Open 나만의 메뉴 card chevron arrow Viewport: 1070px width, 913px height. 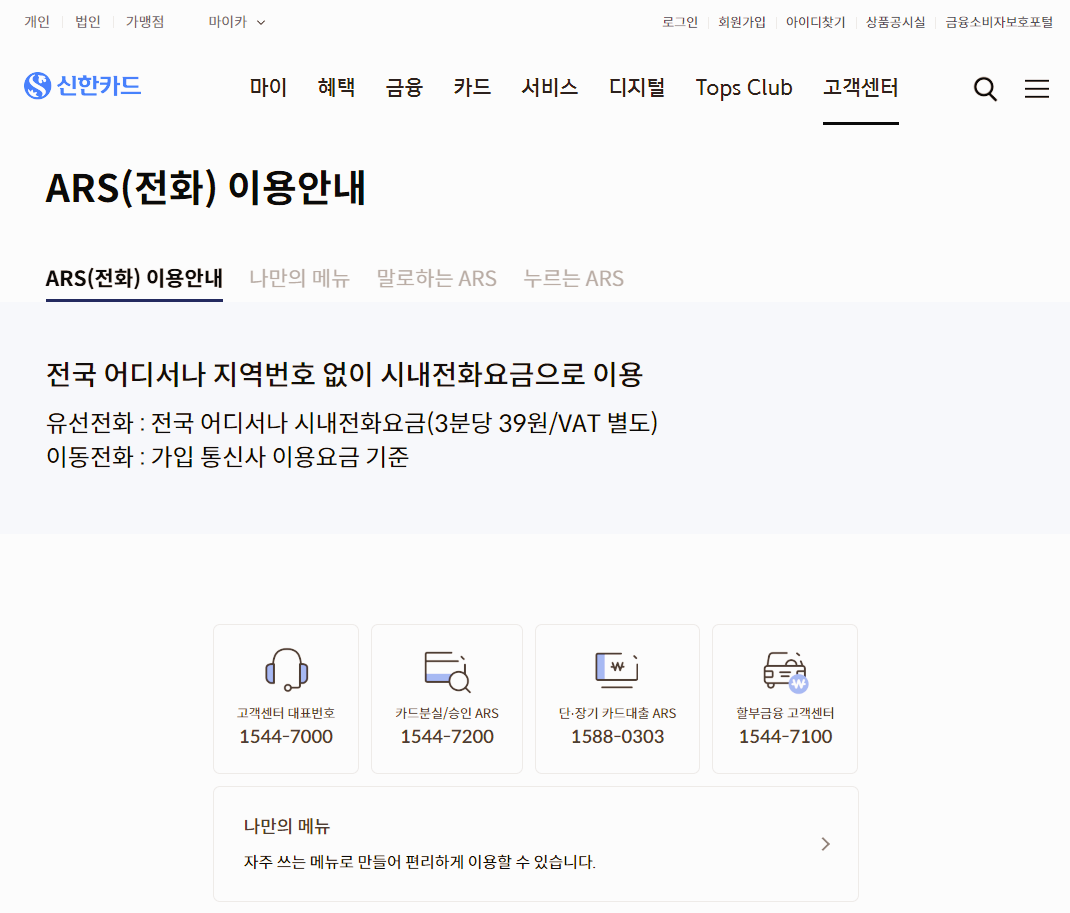tap(826, 844)
